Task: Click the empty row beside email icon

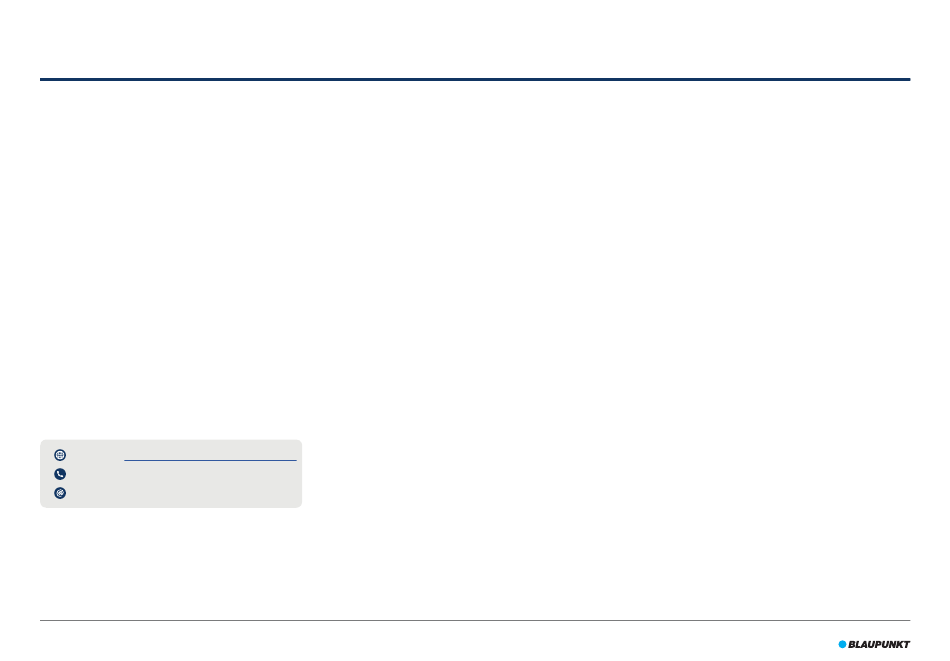Action: 182,493
